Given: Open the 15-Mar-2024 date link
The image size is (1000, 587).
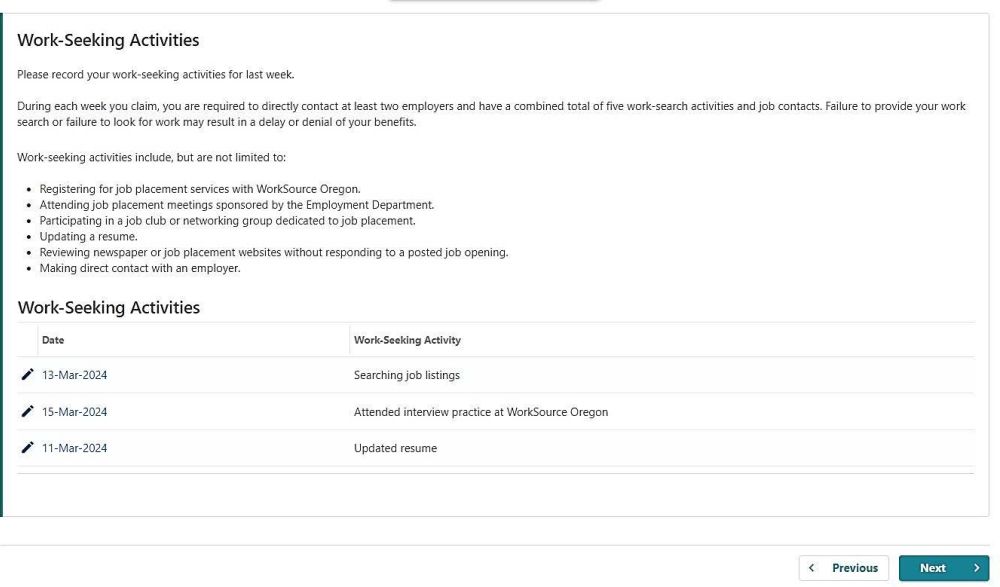Looking at the screenshot, I should pos(74,412).
